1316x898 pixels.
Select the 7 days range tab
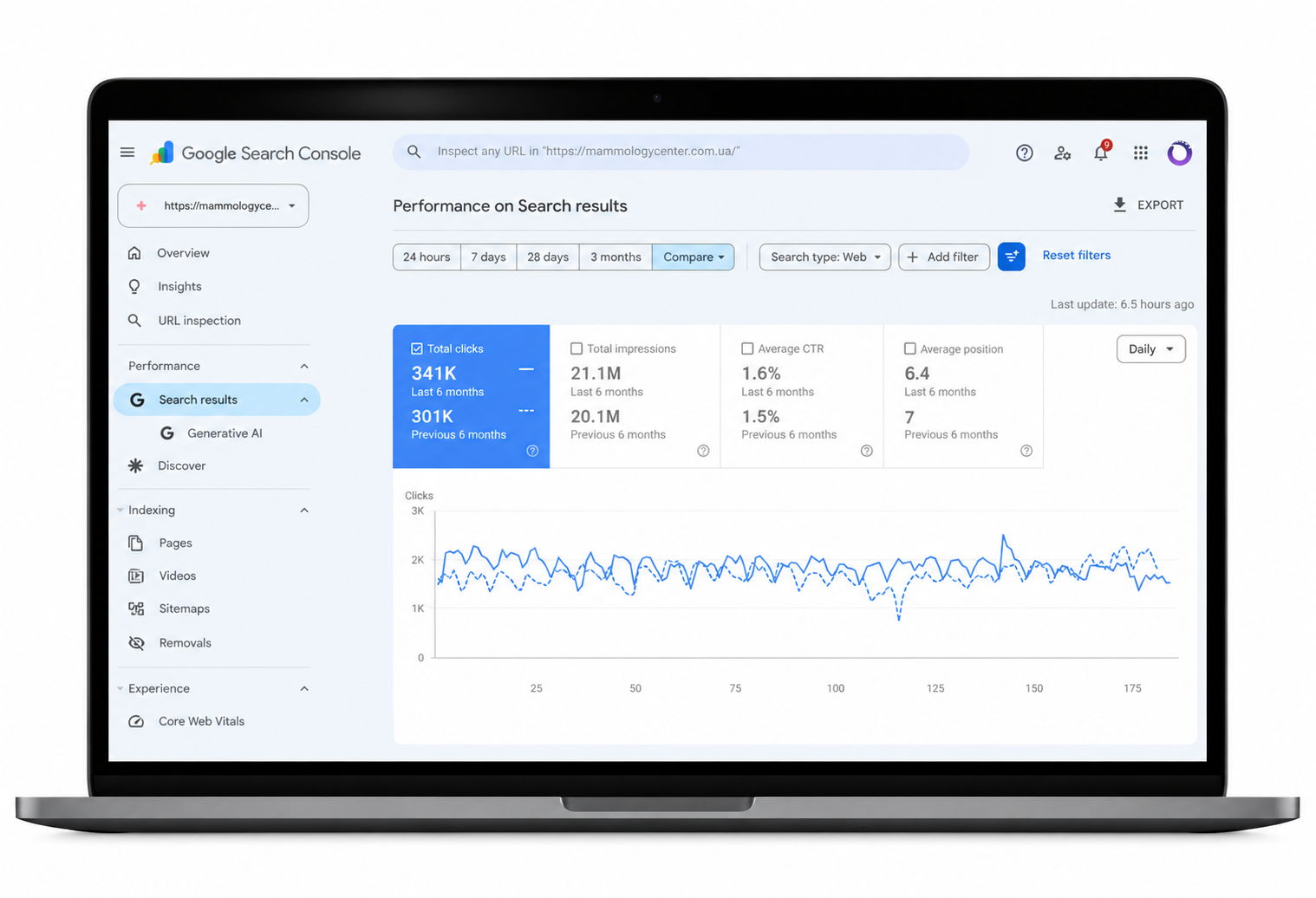click(489, 257)
